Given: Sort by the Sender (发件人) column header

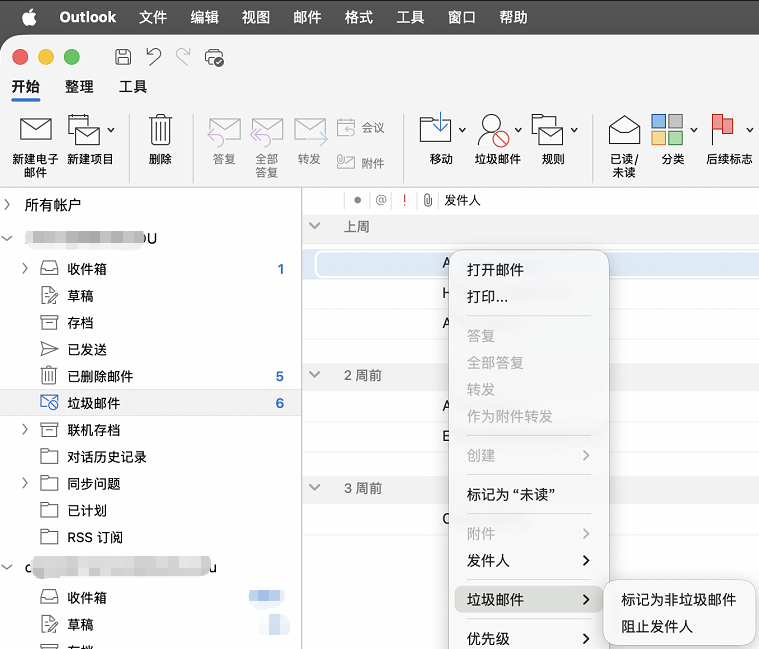Looking at the screenshot, I should point(462,201).
